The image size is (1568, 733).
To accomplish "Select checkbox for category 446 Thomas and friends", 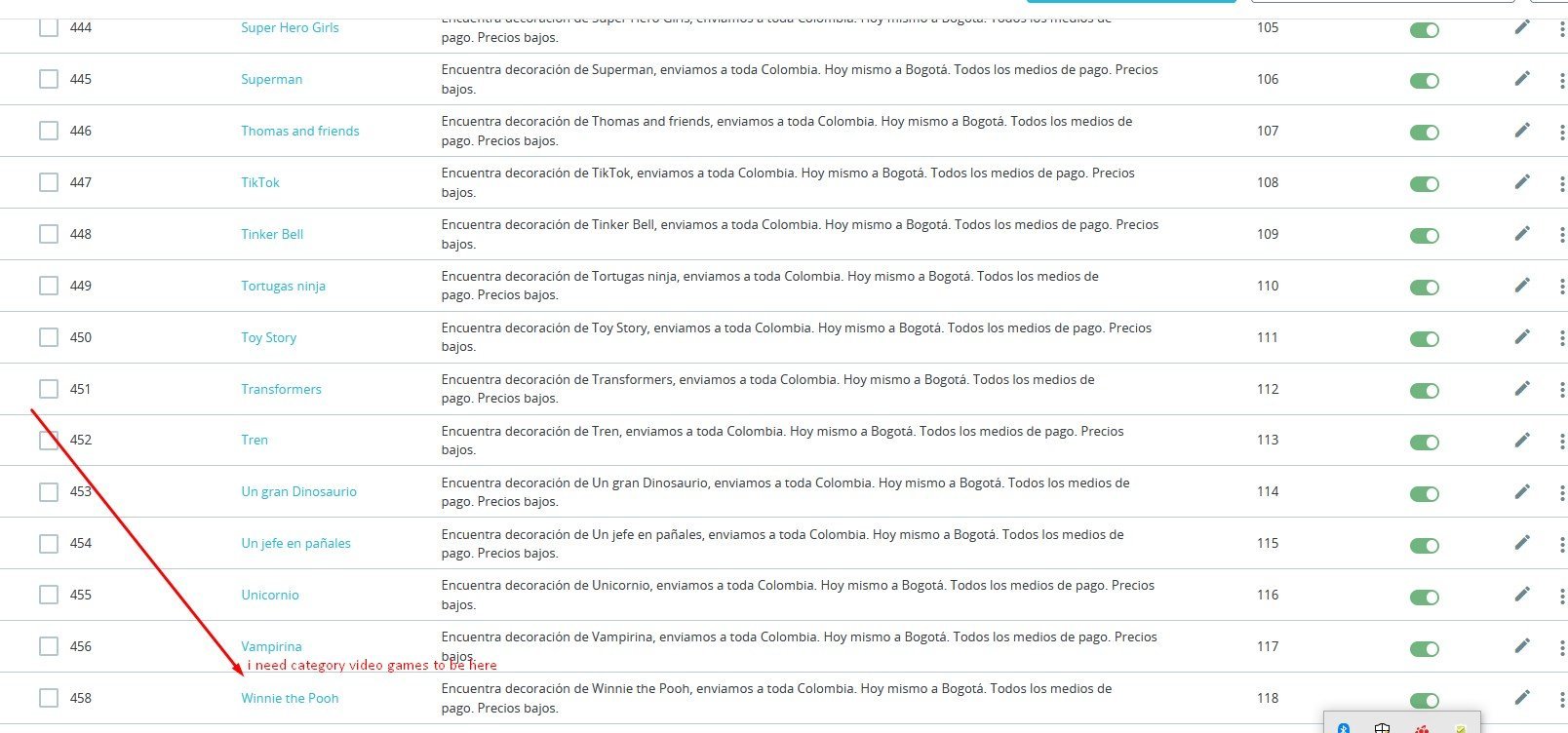I will point(49,130).
